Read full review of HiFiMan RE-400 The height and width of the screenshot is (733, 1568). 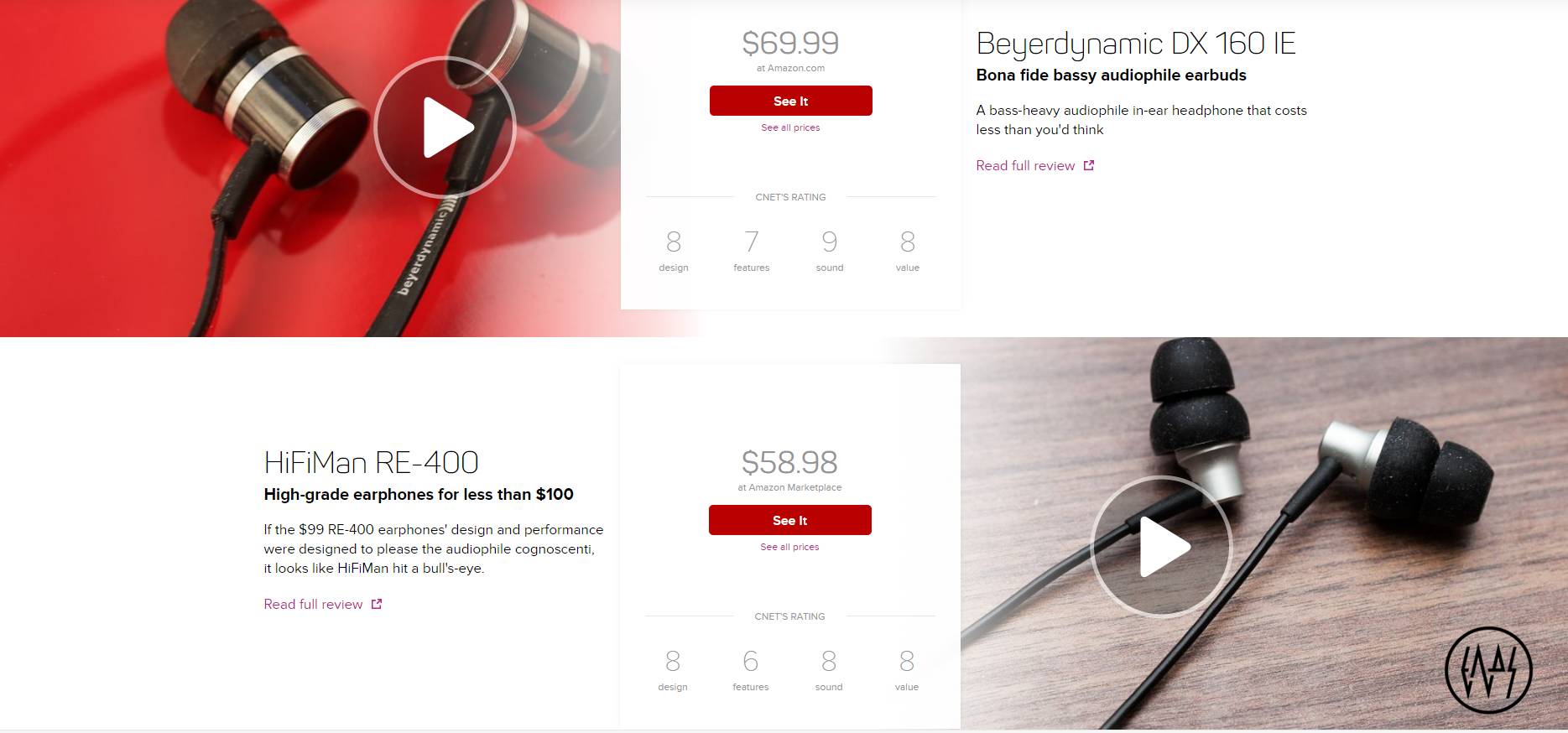[313, 604]
